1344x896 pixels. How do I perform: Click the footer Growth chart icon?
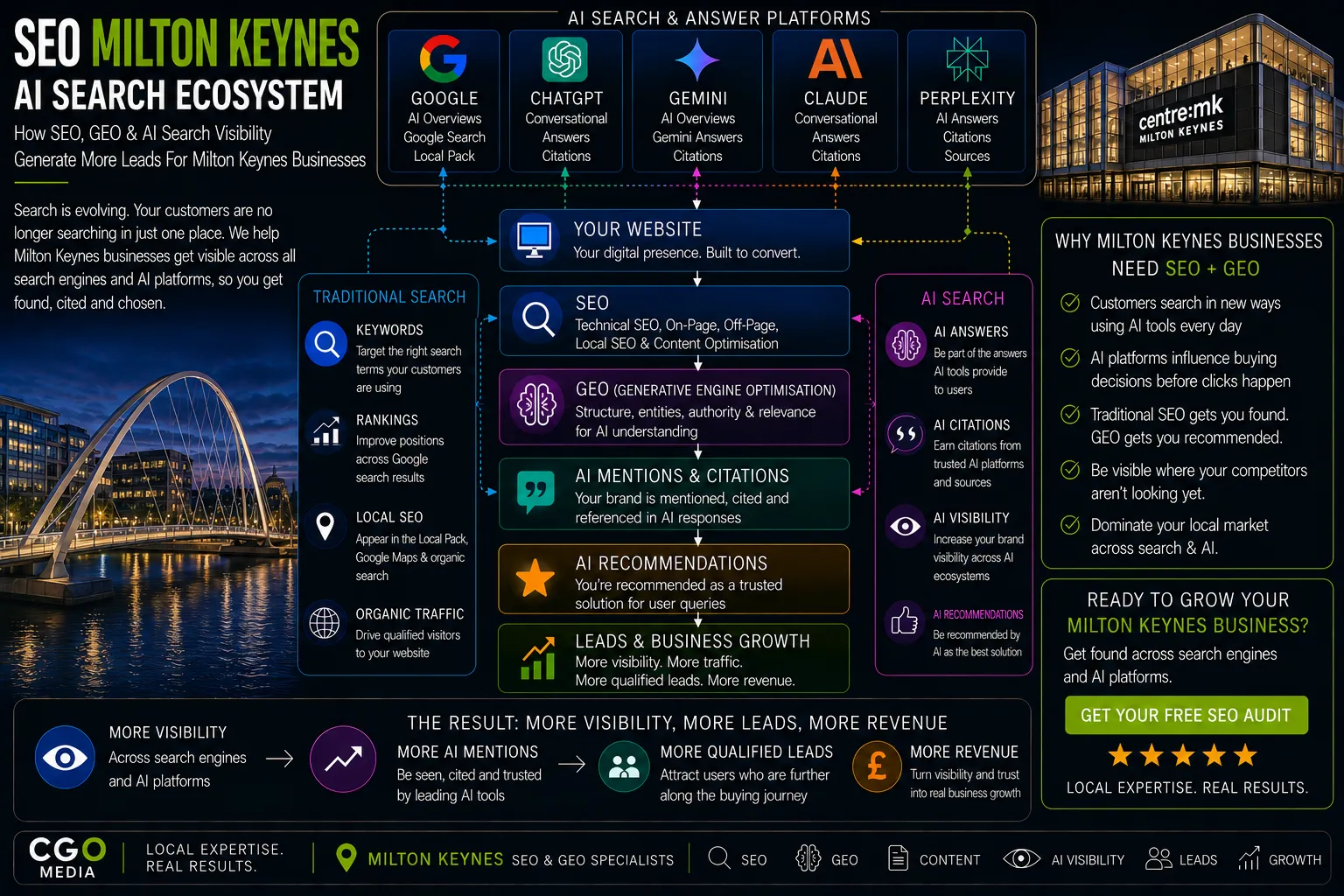click(1249, 858)
